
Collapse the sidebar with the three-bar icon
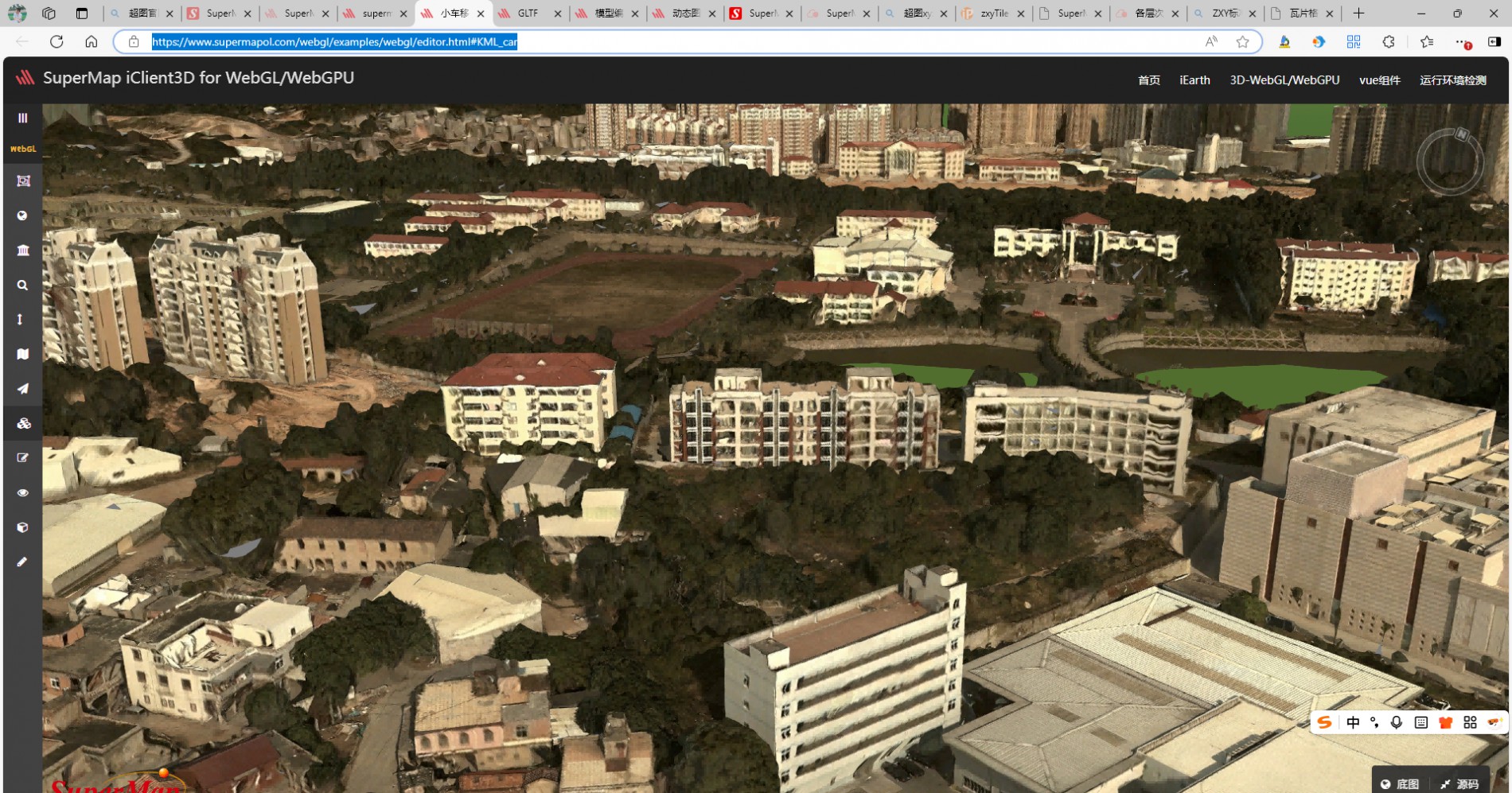tap(22, 118)
